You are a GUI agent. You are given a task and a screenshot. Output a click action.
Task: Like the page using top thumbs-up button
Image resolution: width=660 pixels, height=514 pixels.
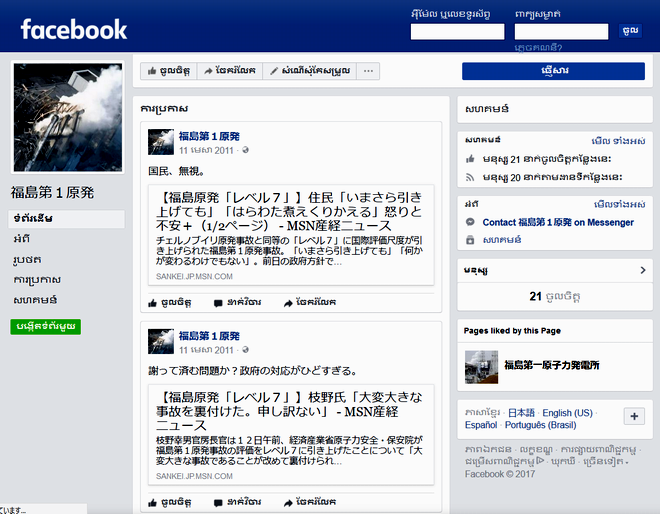[169, 71]
